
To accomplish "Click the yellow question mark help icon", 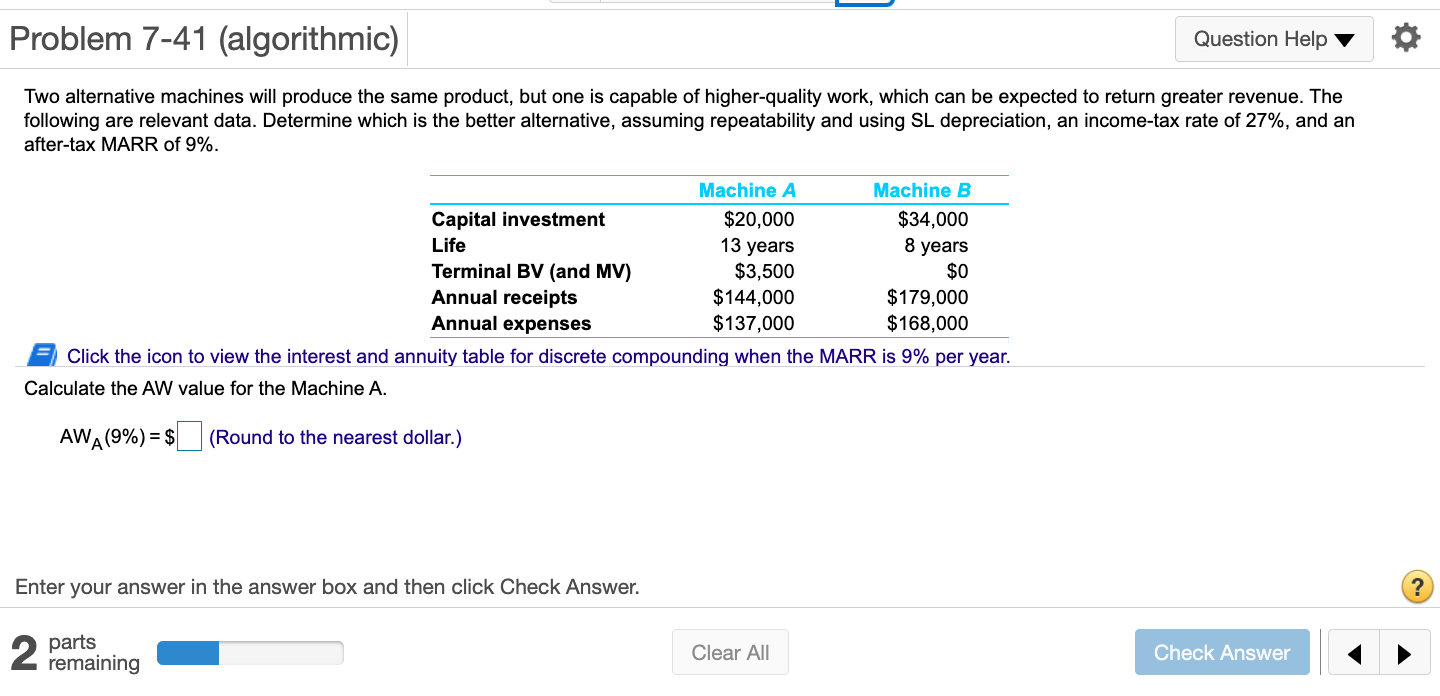I will pyautogui.click(x=1417, y=587).
